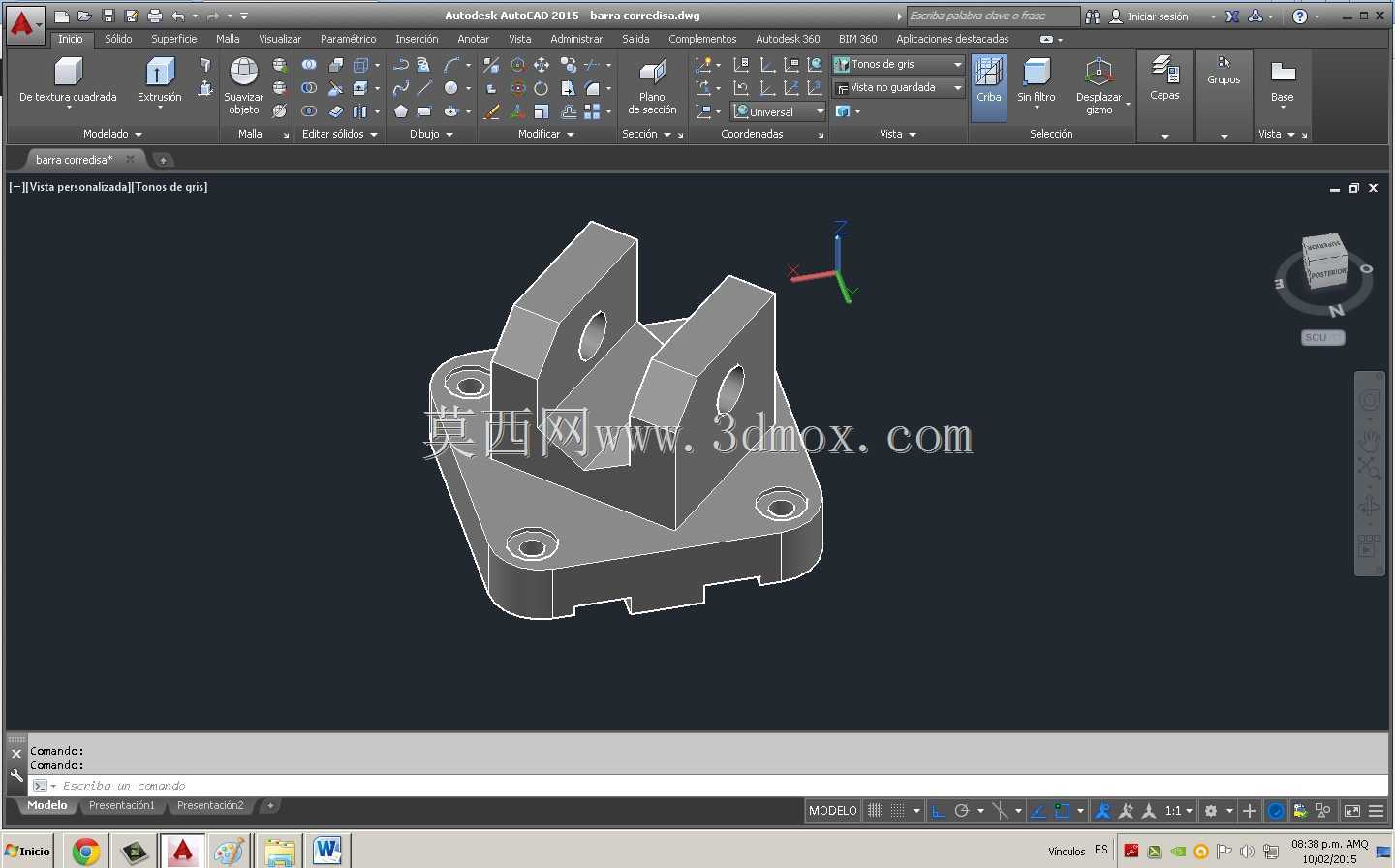Expand the Editar sólidos panel
Screen dimensions: 1395x868
[x=339, y=134]
